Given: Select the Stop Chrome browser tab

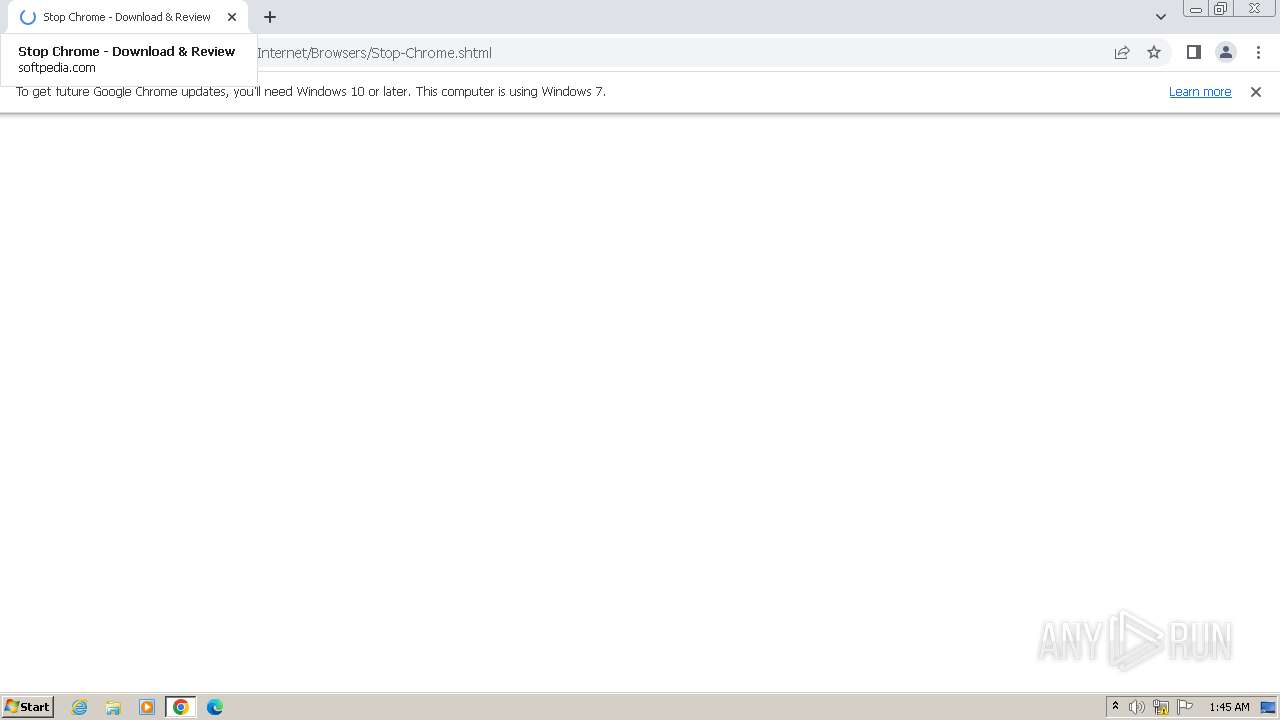Looking at the screenshot, I should click(127, 17).
